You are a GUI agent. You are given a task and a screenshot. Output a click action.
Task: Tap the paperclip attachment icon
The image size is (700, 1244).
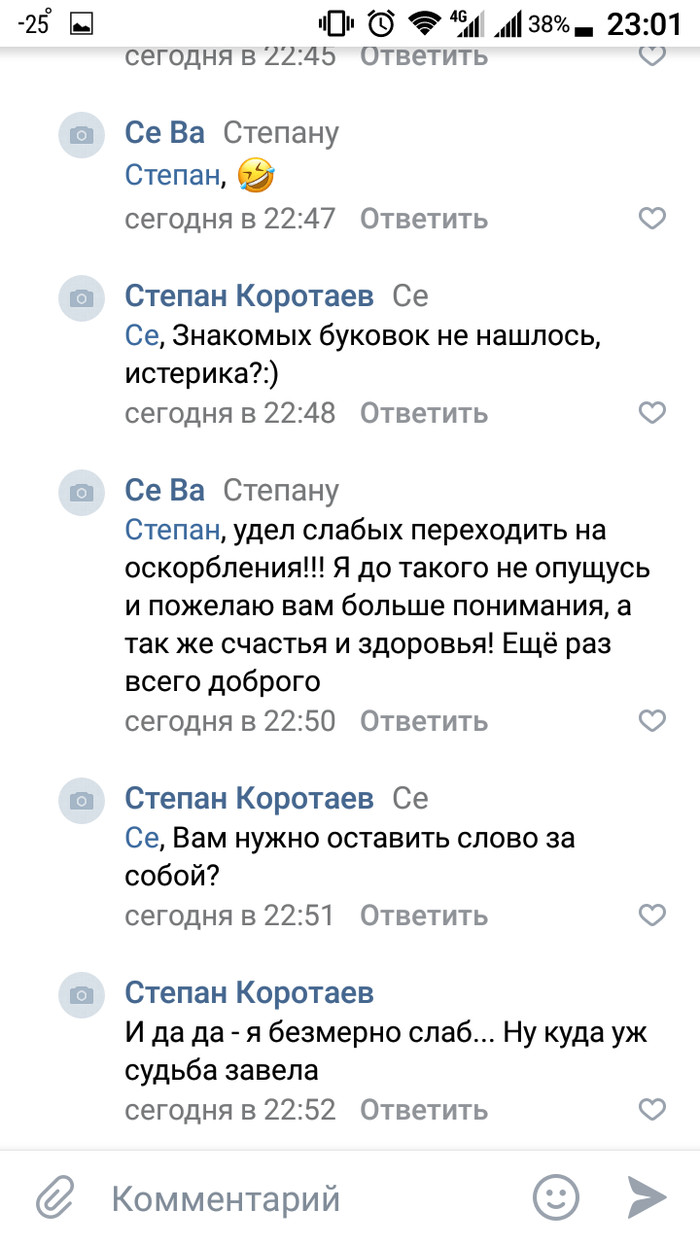57,1196
